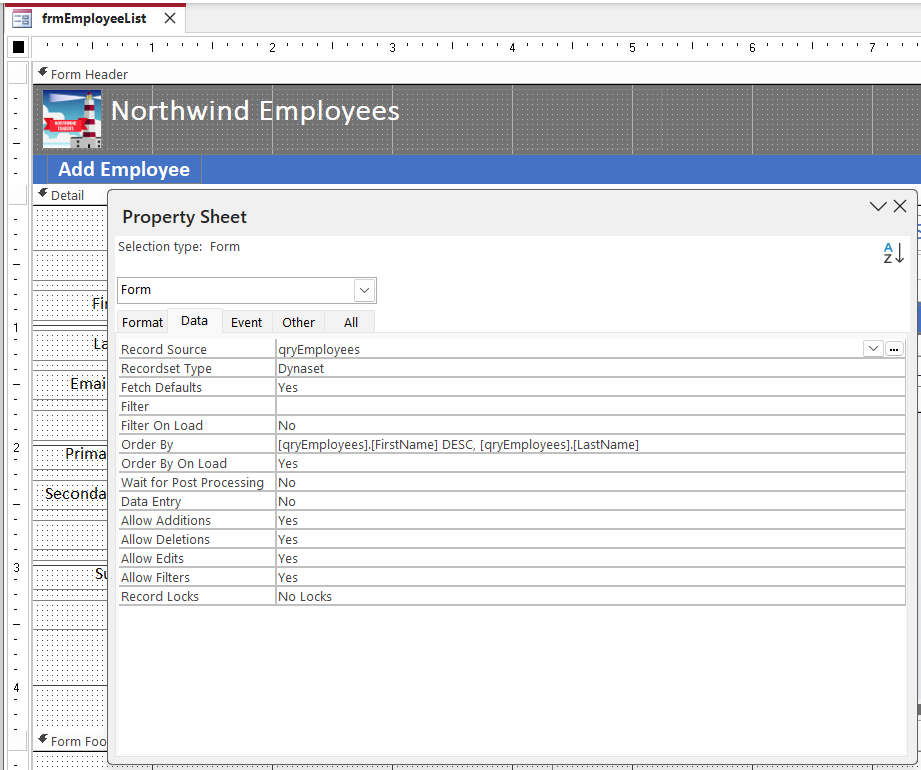Click the horizontal ruler at mark 4
The height and width of the screenshot is (770, 921).
512,48
